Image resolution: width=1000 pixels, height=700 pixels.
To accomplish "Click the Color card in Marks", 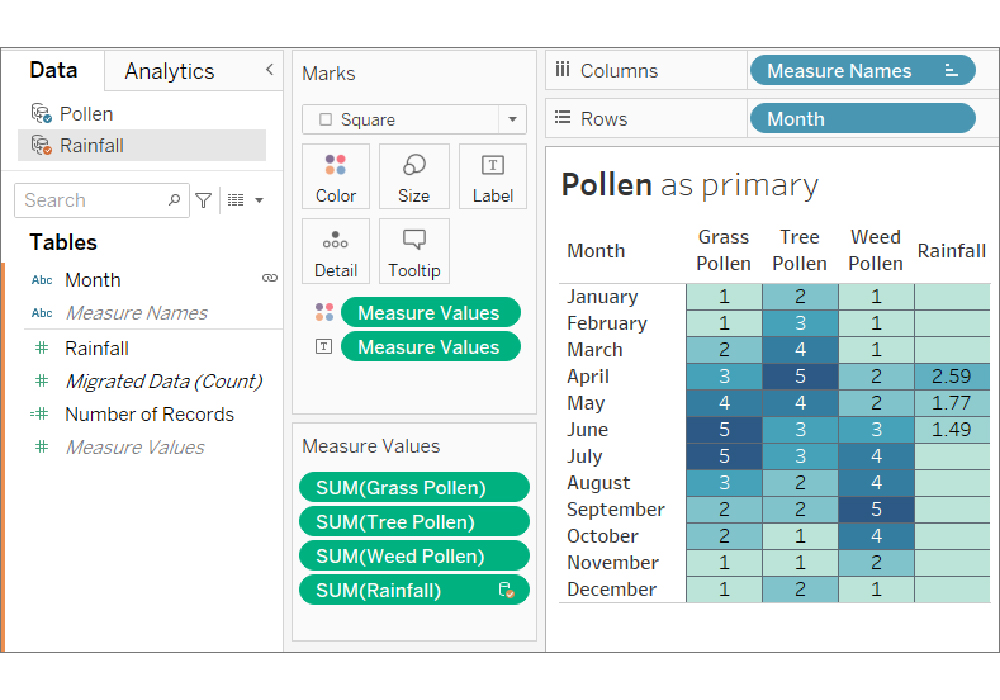I will pos(336,177).
